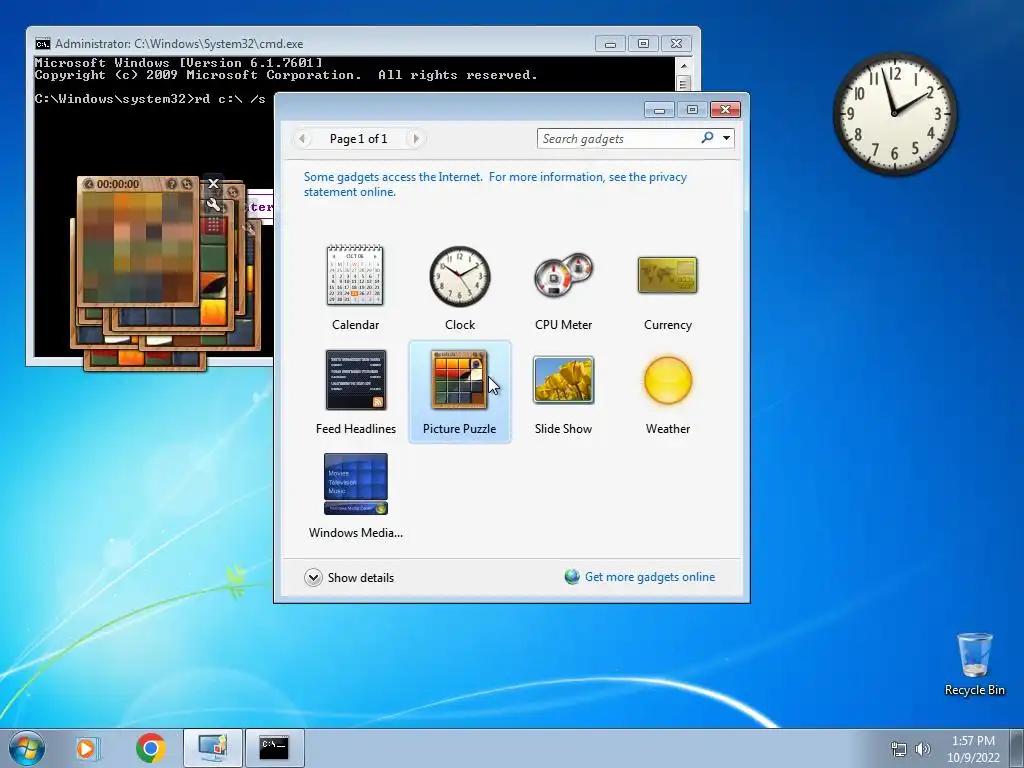Expand Show details chevron
1024x768 pixels.
(313, 577)
